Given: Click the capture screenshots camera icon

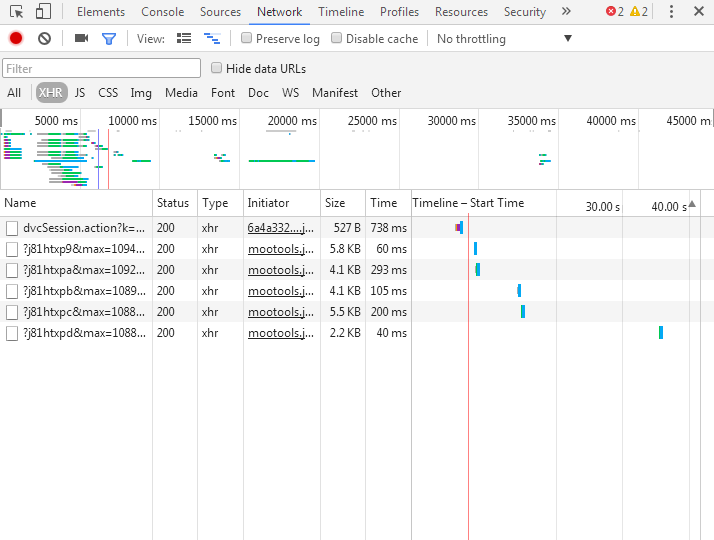Looking at the screenshot, I should coord(82,38).
